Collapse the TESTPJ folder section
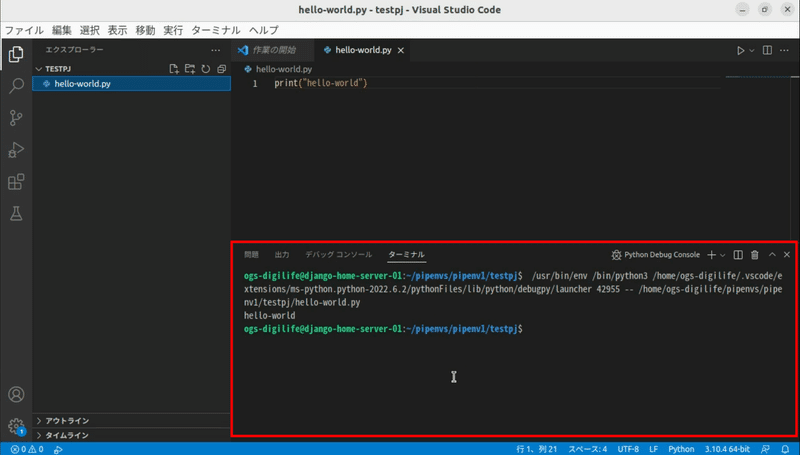The width and height of the screenshot is (800, 455). [58, 69]
